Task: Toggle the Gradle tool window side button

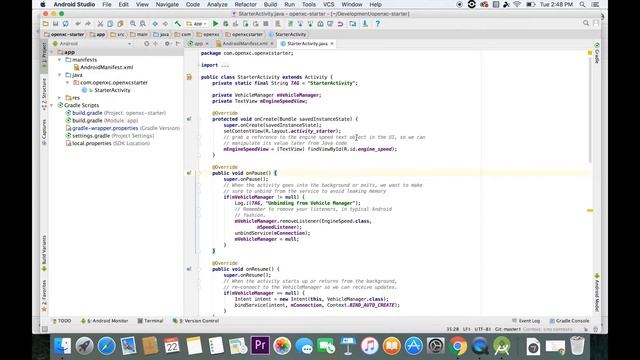Action: [x=597, y=53]
